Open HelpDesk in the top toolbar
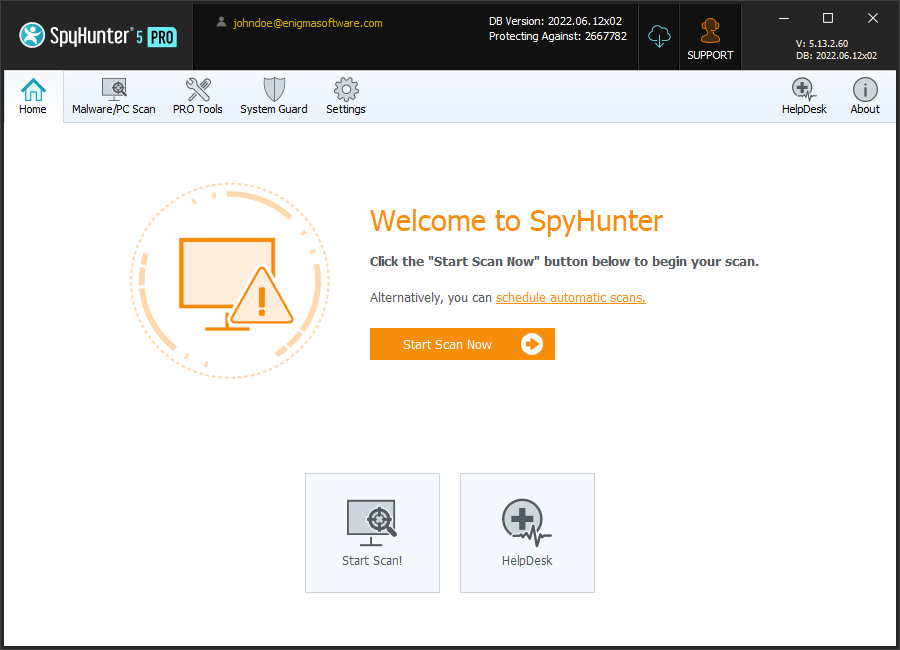 coord(804,97)
